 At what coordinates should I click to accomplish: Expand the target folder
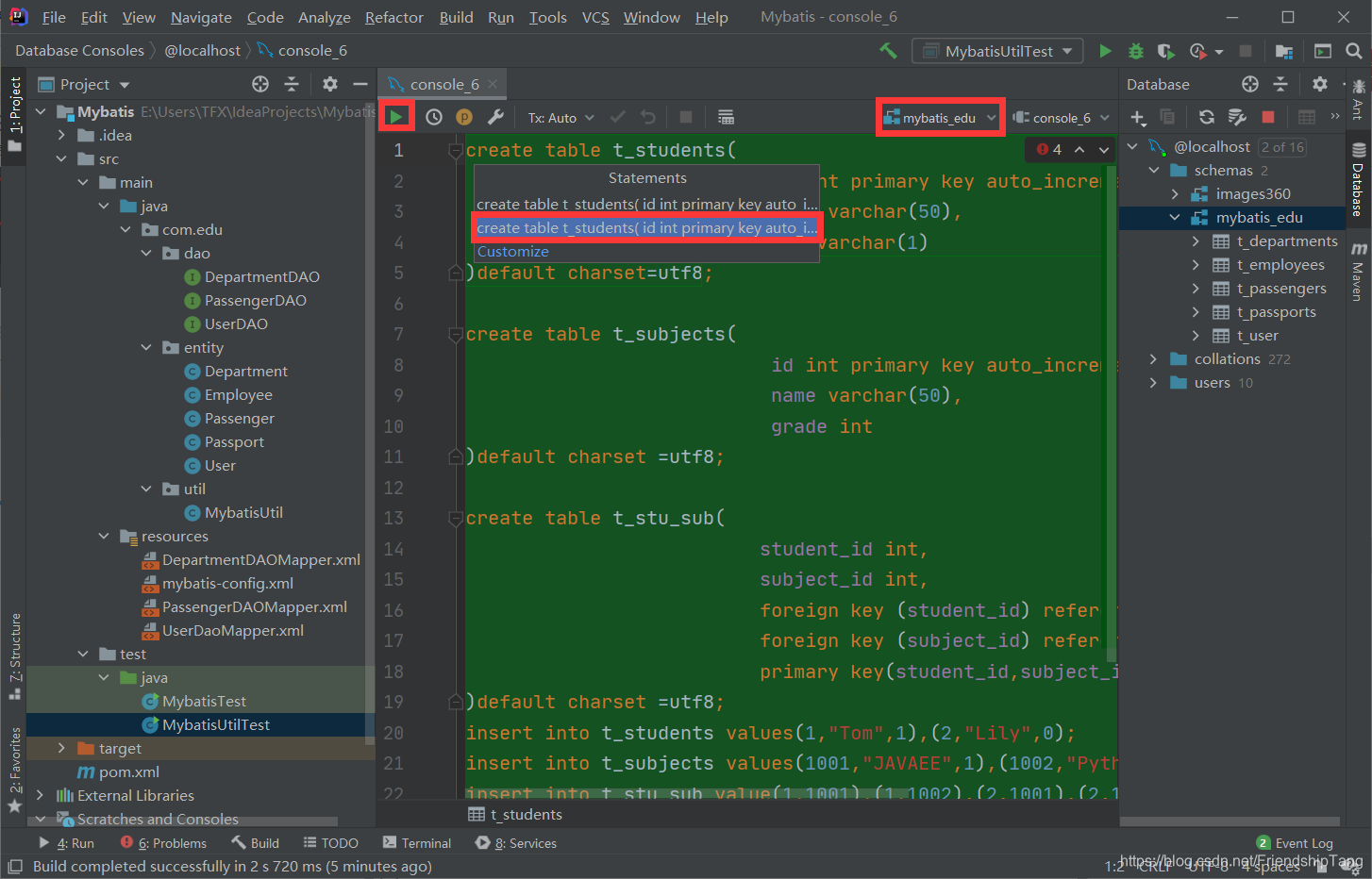click(x=61, y=749)
